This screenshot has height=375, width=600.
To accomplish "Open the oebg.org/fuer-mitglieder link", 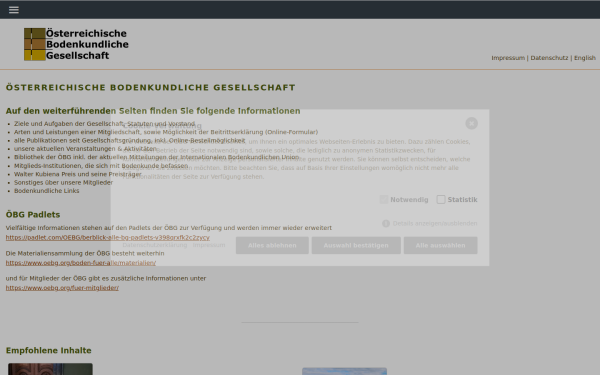I will [62, 288].
